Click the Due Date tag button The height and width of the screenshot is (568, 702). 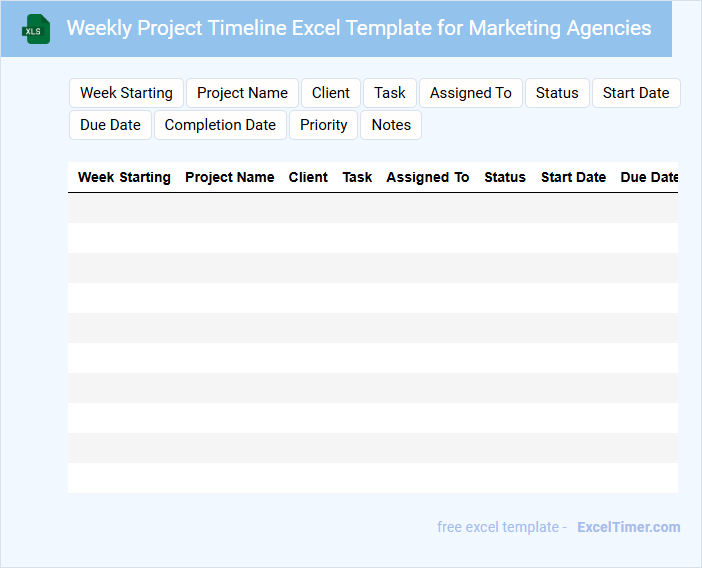click(x=110, y=125)
